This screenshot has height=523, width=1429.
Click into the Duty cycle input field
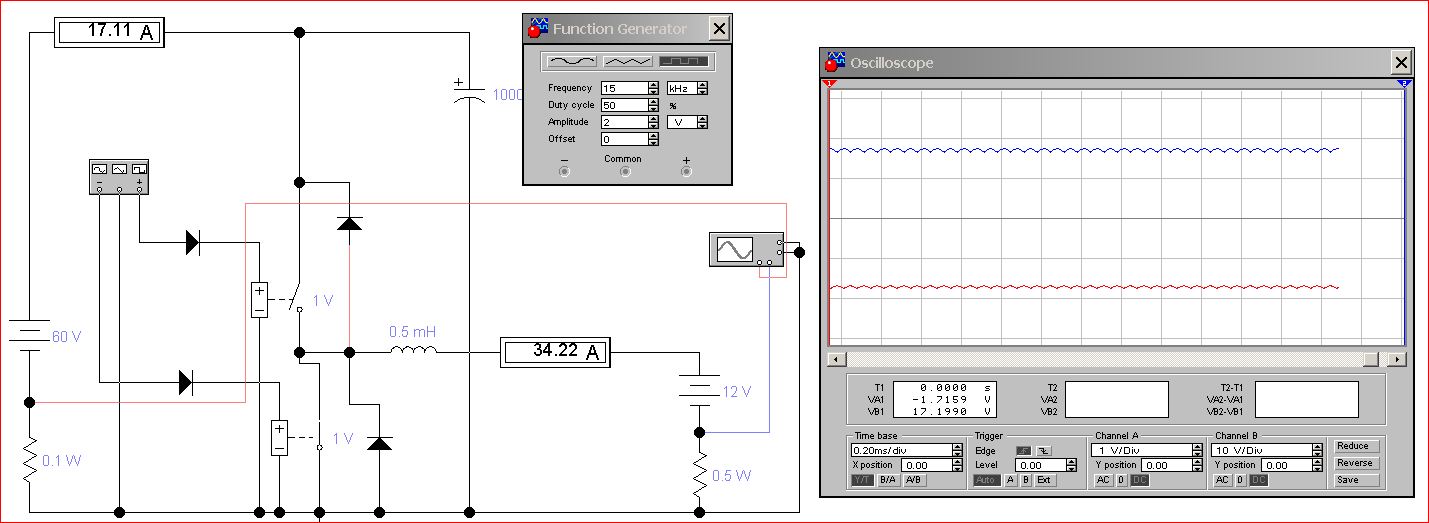point(624,105)
